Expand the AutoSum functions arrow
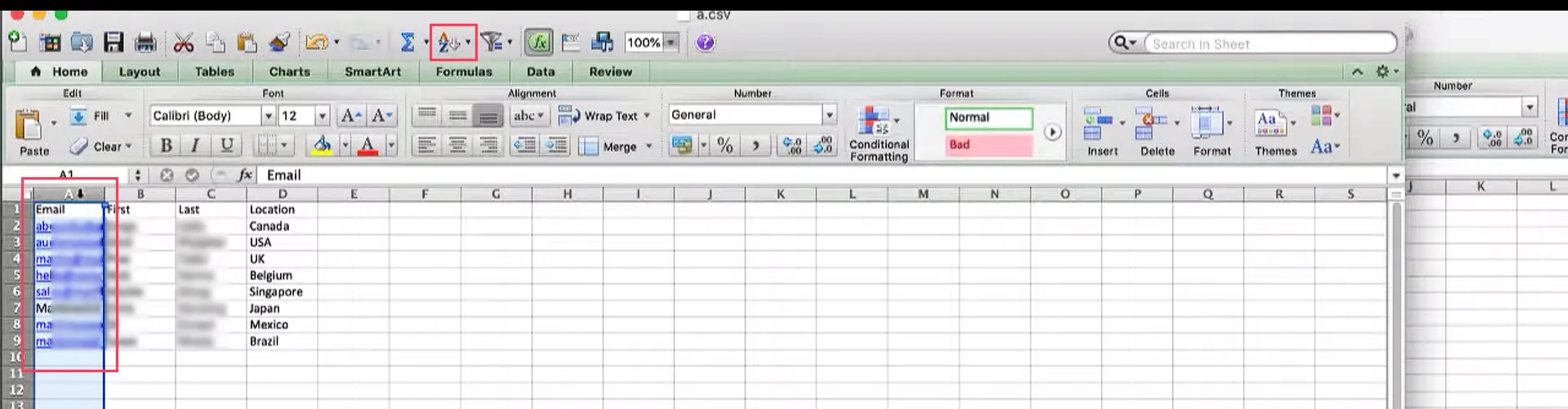Image resolution: width=1568 pixels, height=409 pixels. click(x=425, y=42)
